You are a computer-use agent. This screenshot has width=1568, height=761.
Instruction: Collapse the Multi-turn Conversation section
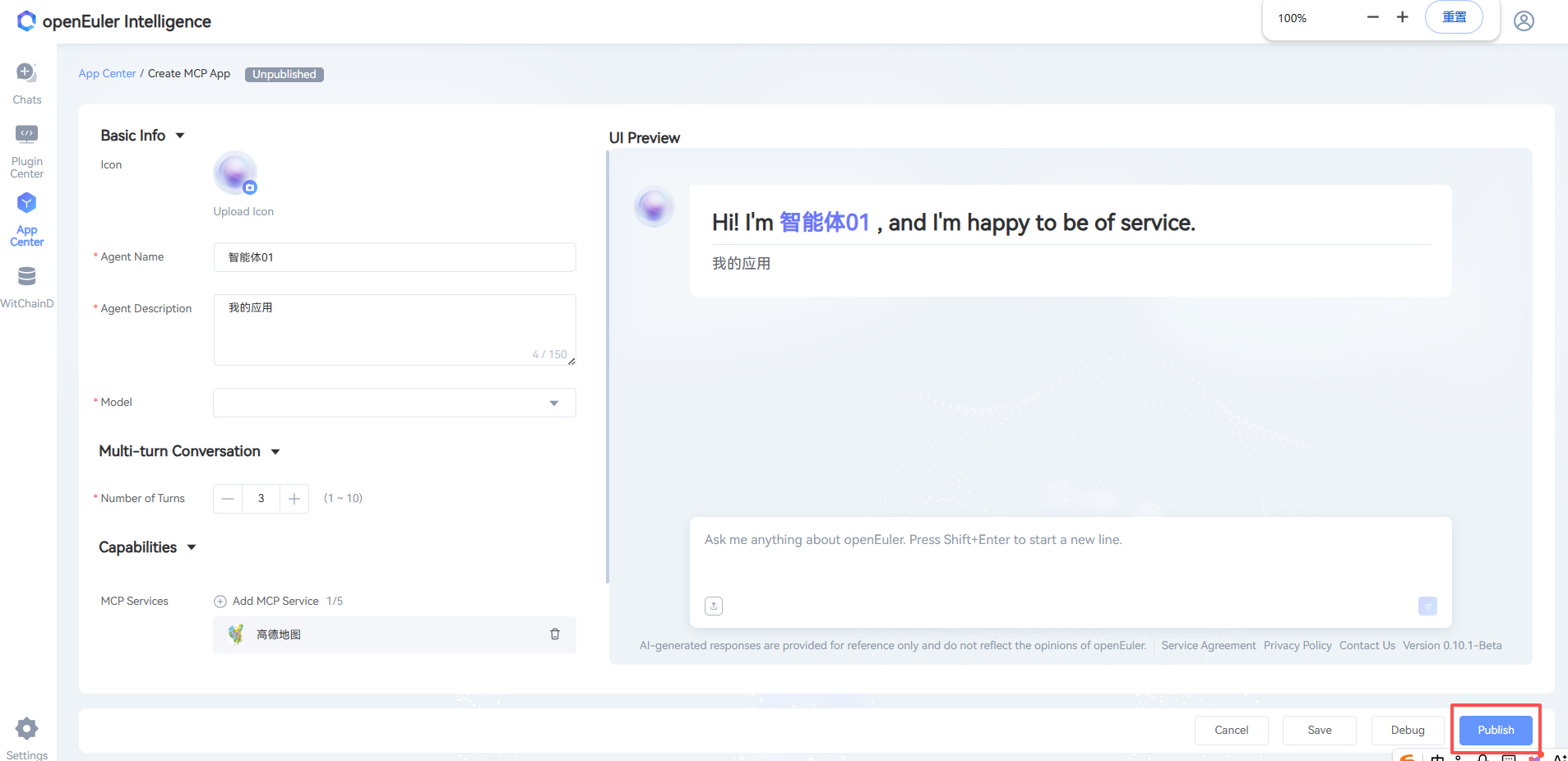(275, 452)
